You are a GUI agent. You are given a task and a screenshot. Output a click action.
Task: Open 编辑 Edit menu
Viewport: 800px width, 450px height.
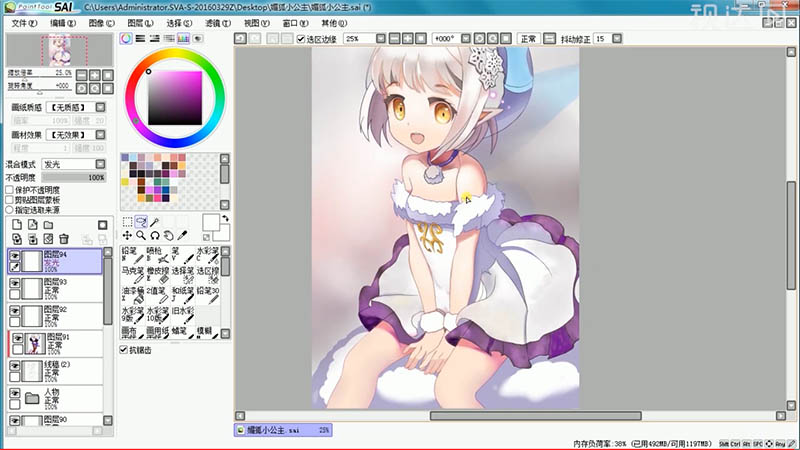[63, 23]
